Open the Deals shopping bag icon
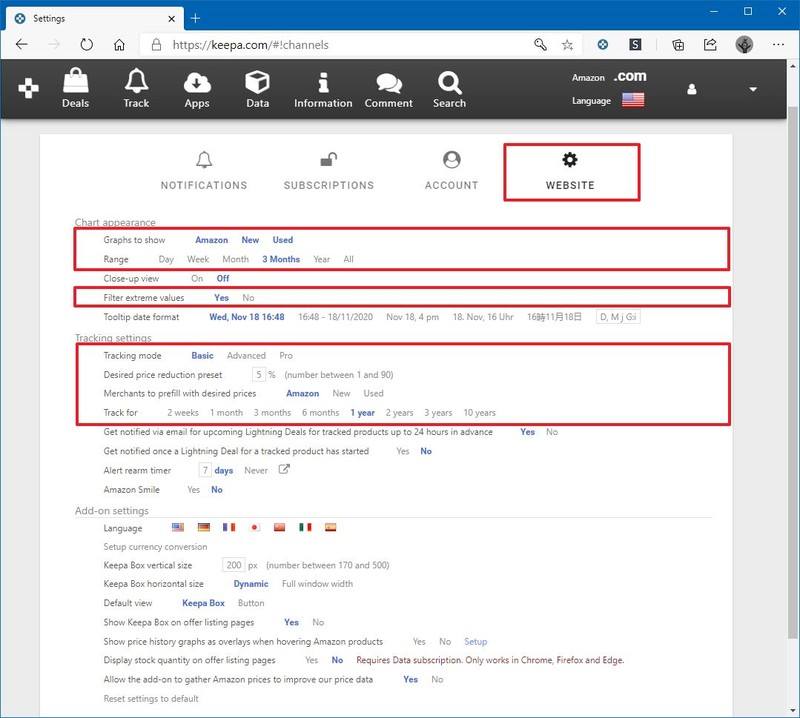Viewport: 800px width, 718px height. pyautogui.click(x=76, y=81)
